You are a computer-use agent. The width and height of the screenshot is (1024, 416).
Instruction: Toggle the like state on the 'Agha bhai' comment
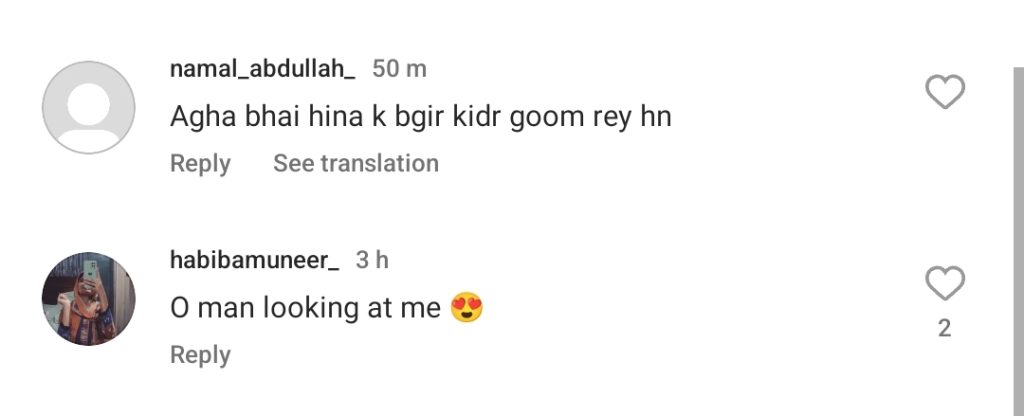point(944,93)
